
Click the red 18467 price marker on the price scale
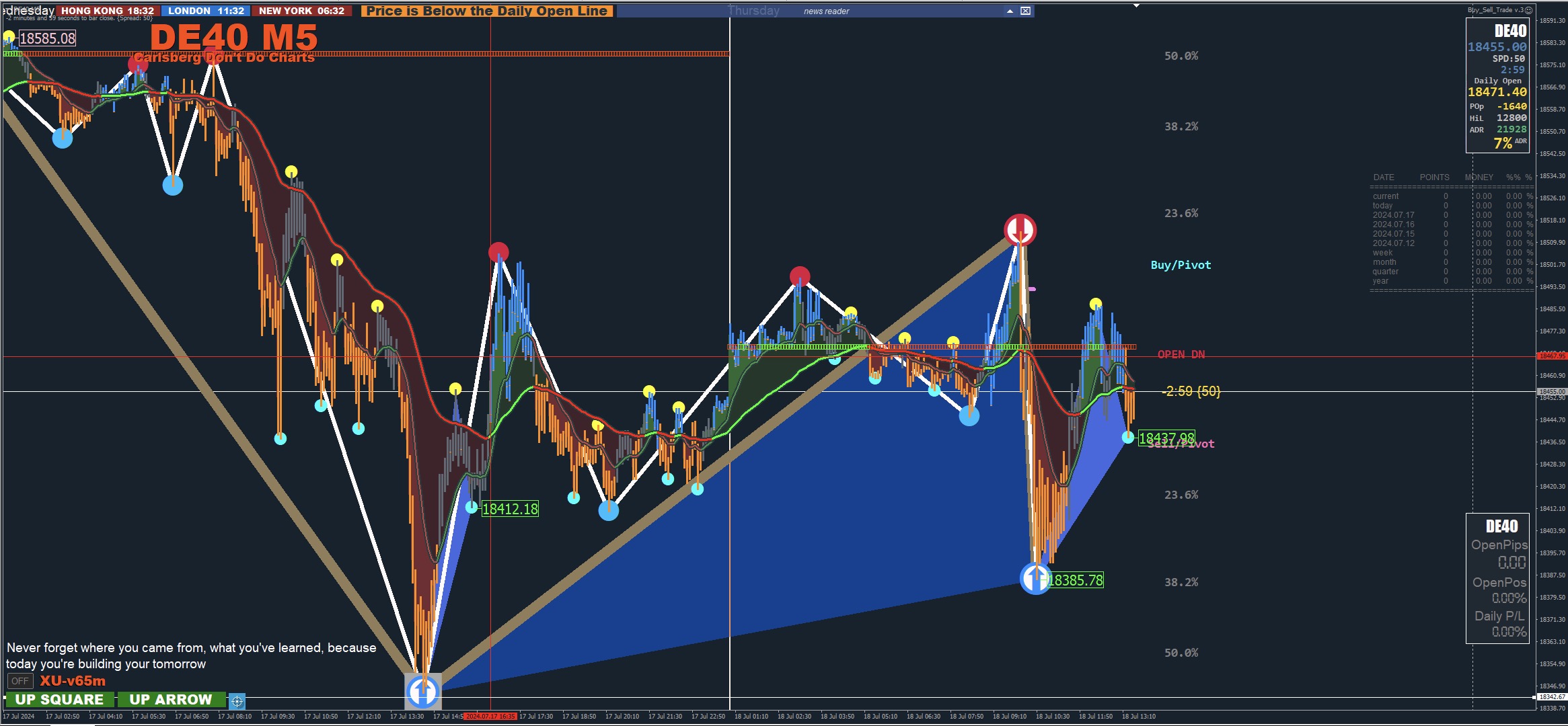1552,356
